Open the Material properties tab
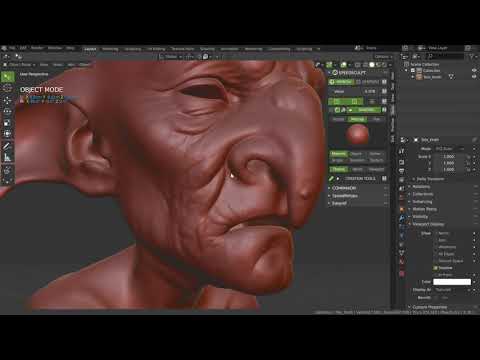 point(402,261)
